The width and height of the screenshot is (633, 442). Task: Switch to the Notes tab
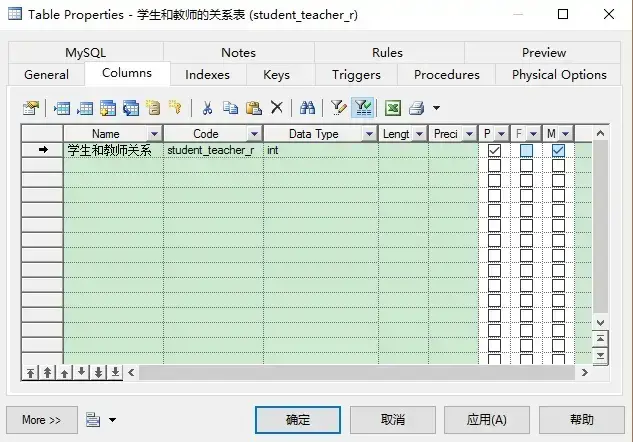point(239,52)
